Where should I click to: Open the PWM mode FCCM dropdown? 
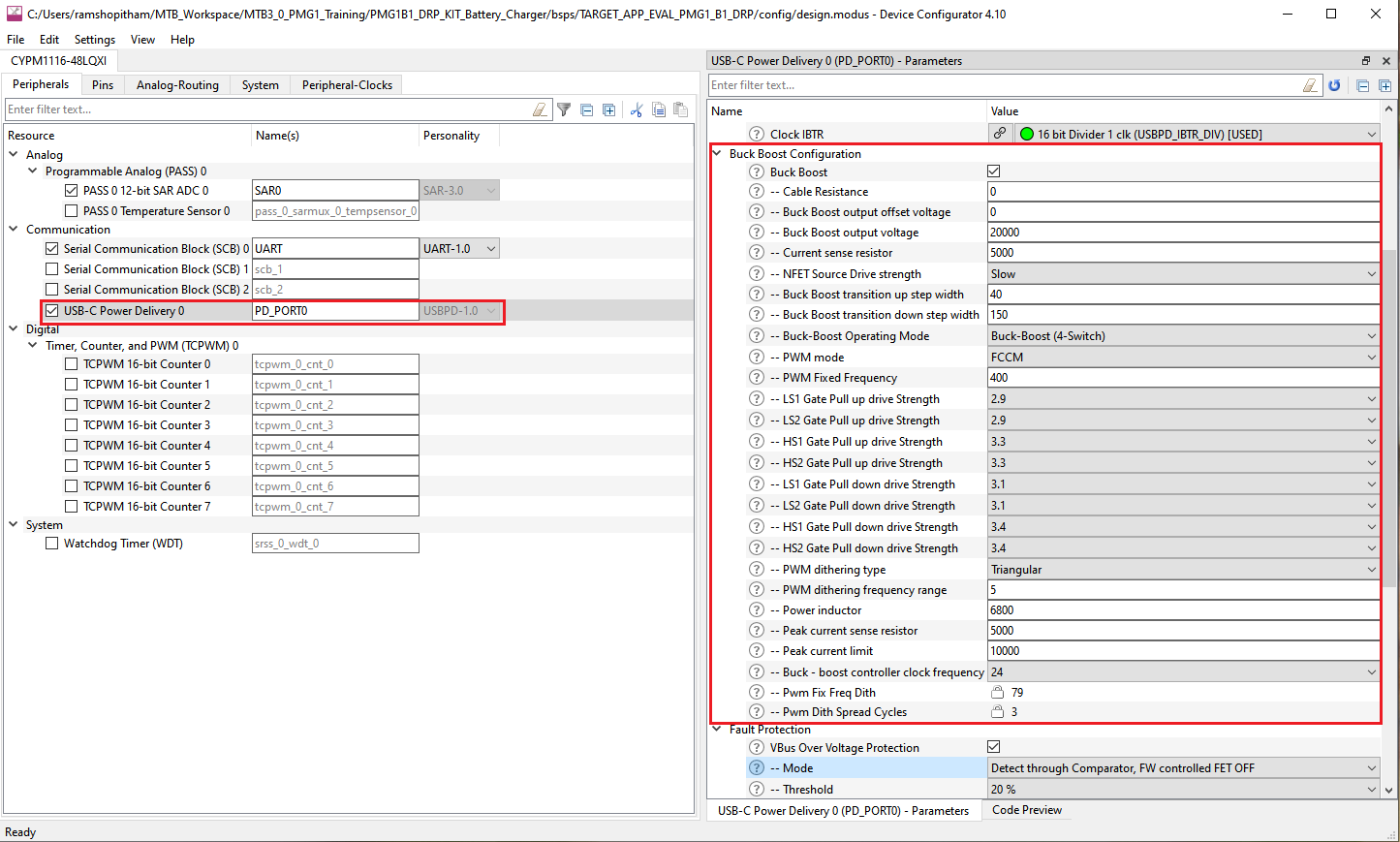(1183, 358)
